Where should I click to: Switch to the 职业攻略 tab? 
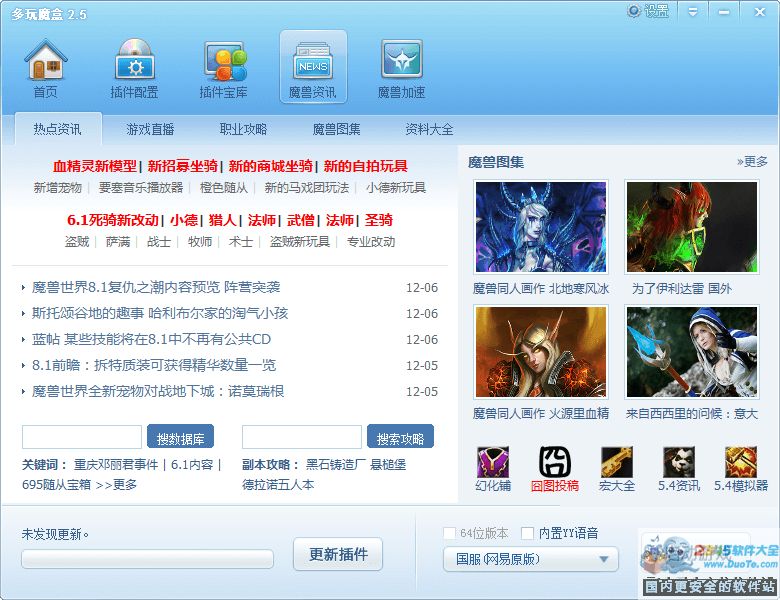(243, 129)
